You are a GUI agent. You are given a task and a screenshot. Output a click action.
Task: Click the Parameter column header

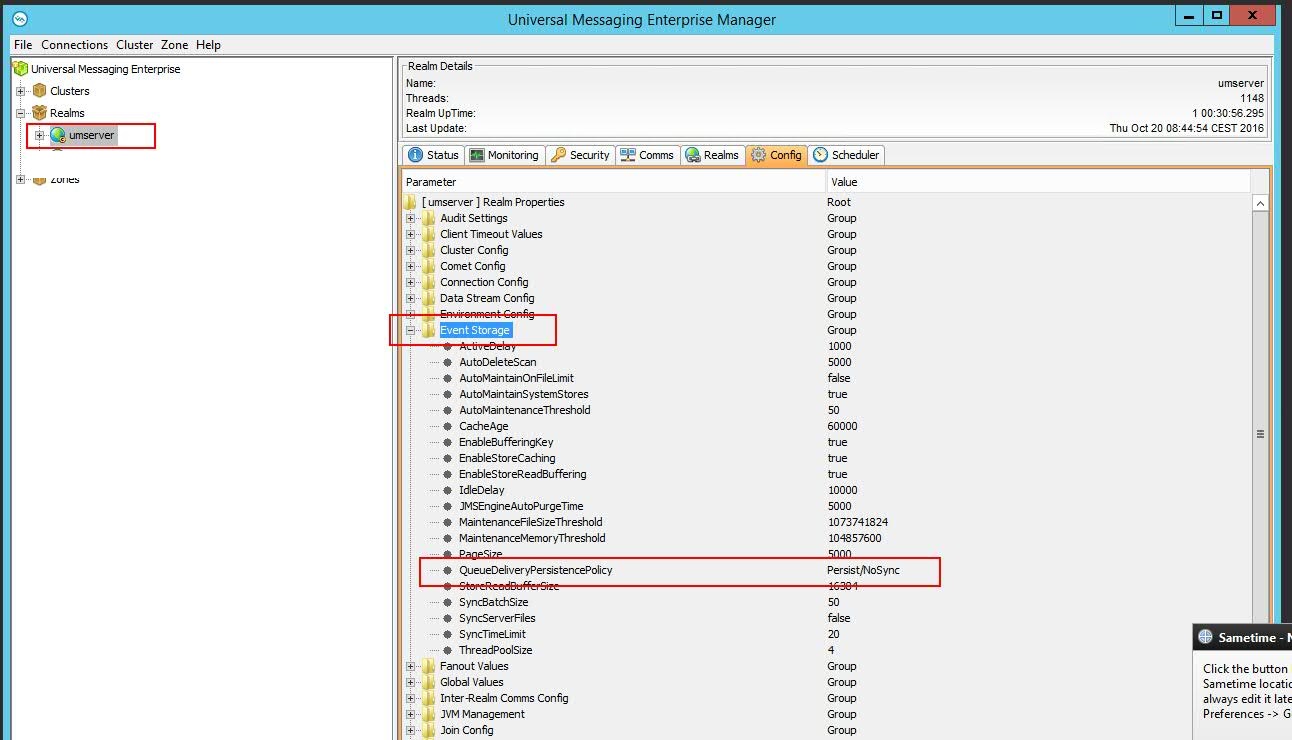pyautogui.click(x=614, y=182)
